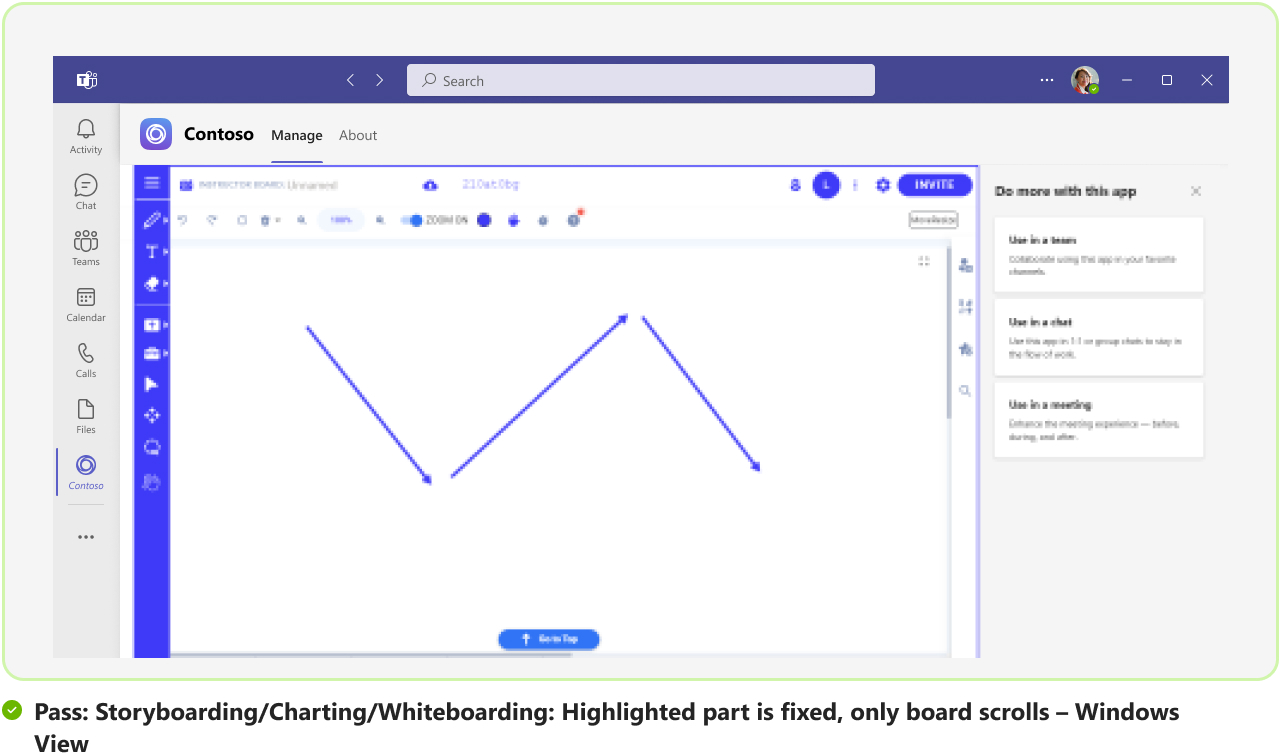
Task: Click the Go to Top button
Action: pos(549,639)
